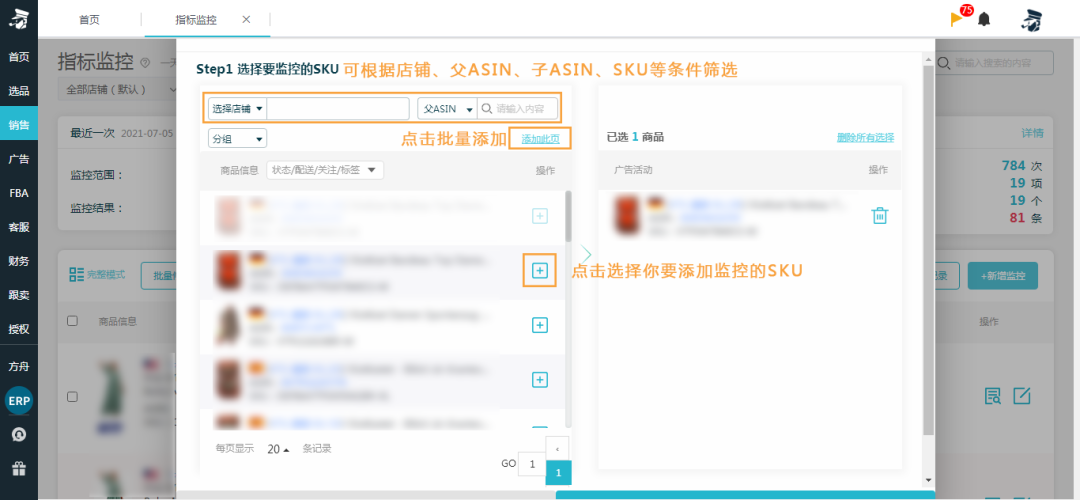This screenshot has width=1080, height=500.
Task: Toggle the select-all checkbox by 商品信息
Action: coord(72,321)
